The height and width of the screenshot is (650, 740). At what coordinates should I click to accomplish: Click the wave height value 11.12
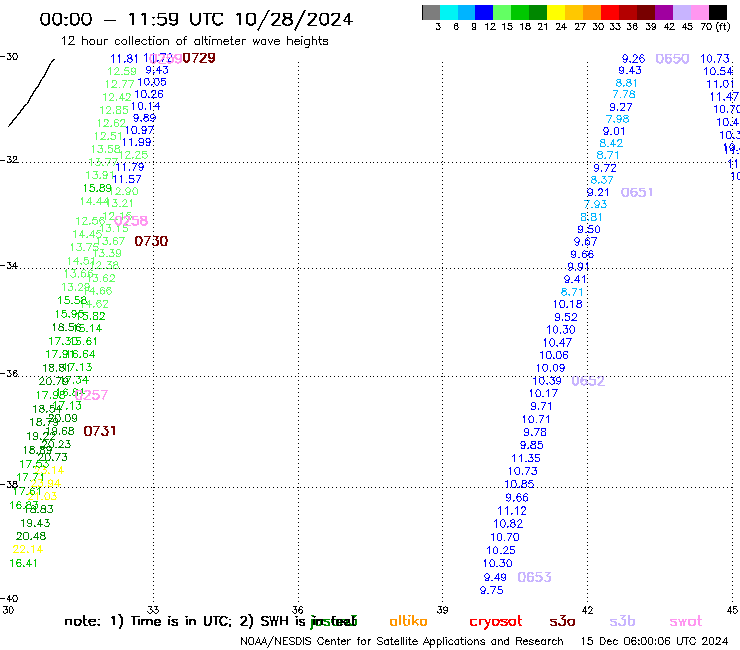512,511
